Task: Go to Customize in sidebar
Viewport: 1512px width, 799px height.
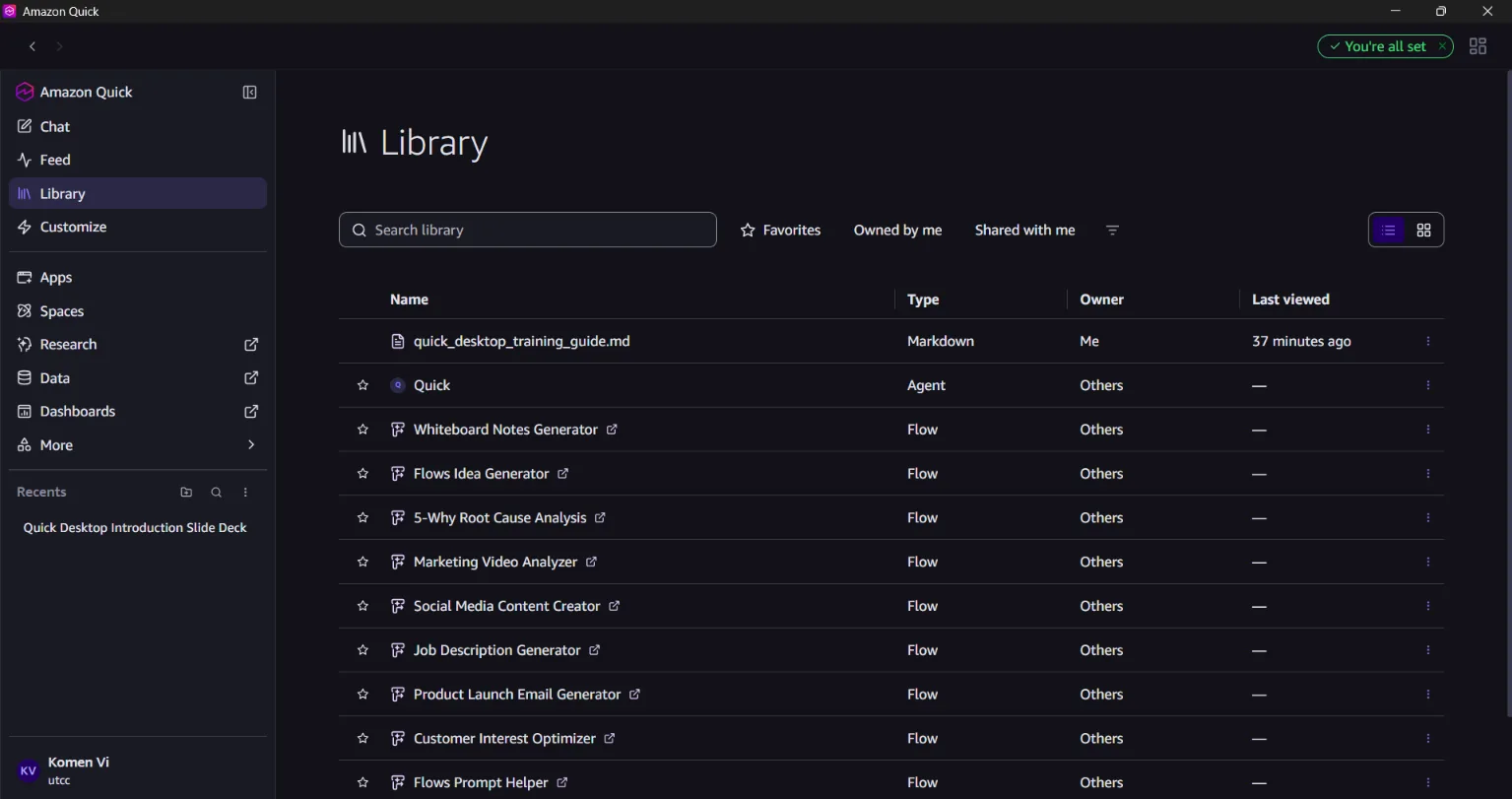Action: pos(138,227)
